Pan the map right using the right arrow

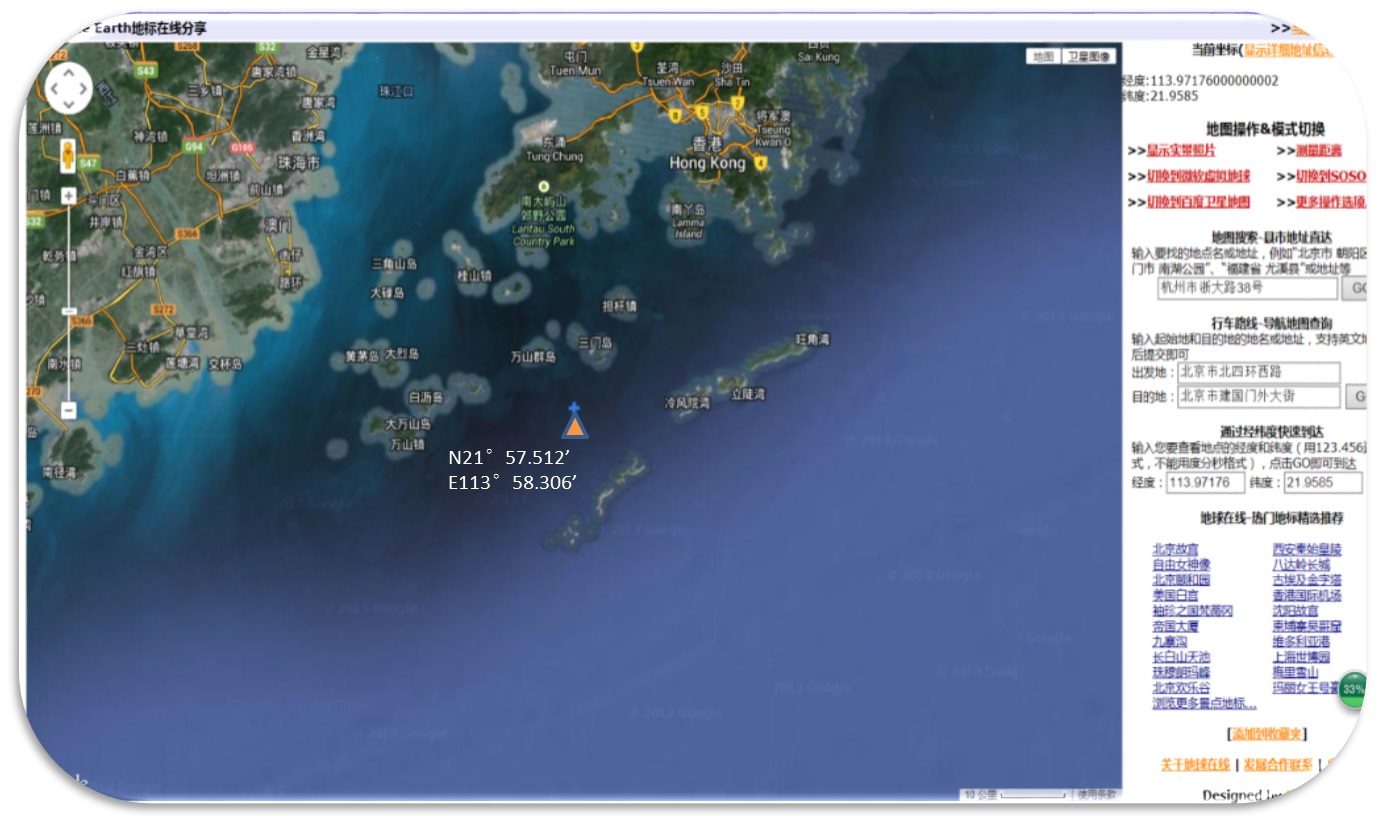coord(86,91)
